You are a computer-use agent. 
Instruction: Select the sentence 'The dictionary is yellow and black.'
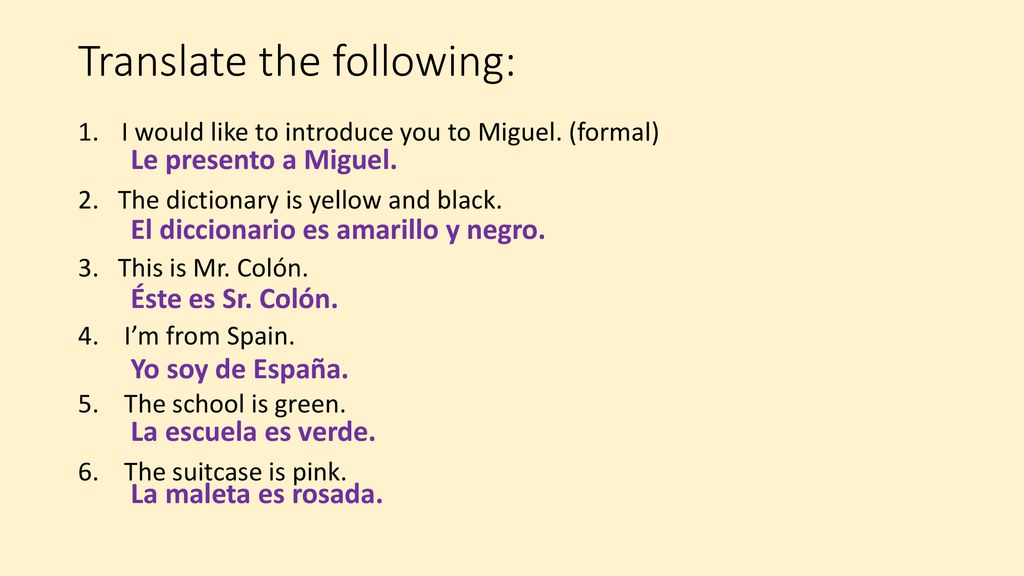tap(310, 200)
